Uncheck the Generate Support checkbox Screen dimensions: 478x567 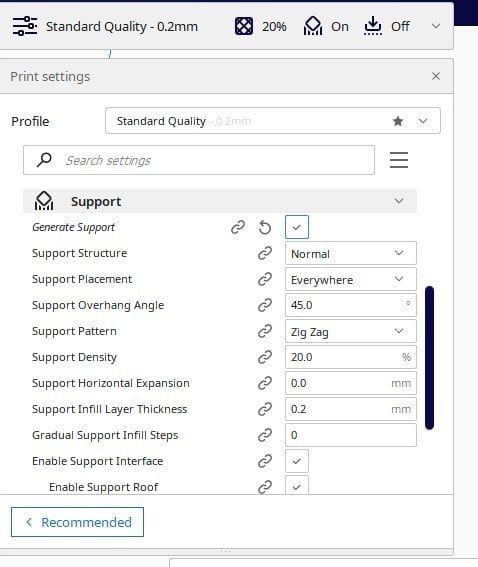pos(297,227)
